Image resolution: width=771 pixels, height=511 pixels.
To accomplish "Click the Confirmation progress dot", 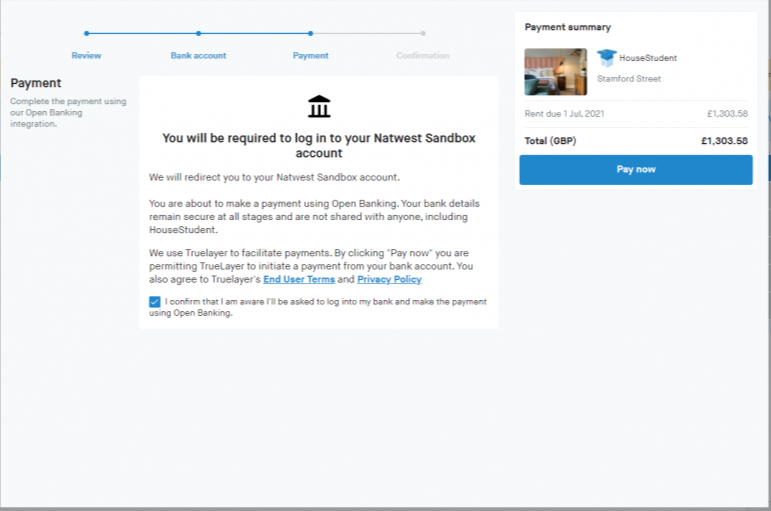I will pyautogui.click(x=423, y=33).
